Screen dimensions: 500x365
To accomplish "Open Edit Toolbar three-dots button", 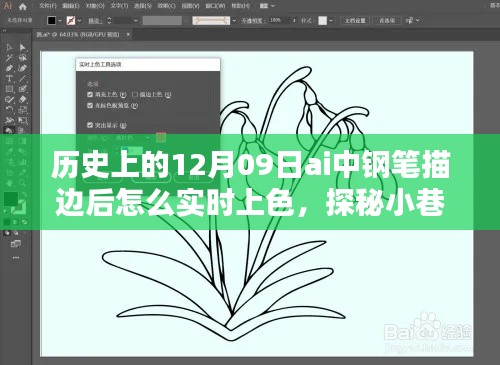I will (x=16, y=258).
